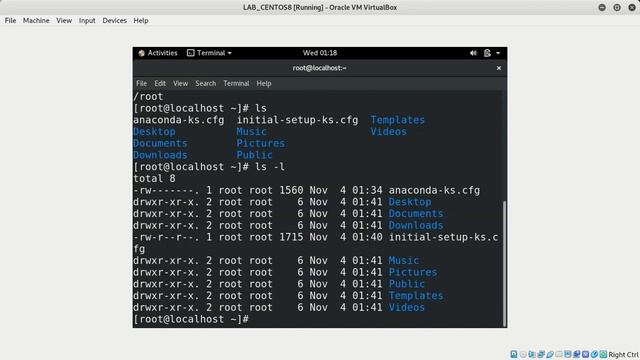Click 'initial-setup-ks.cfg' in the ls output
This screenshot has width=640, height=360.
point(297,120)
